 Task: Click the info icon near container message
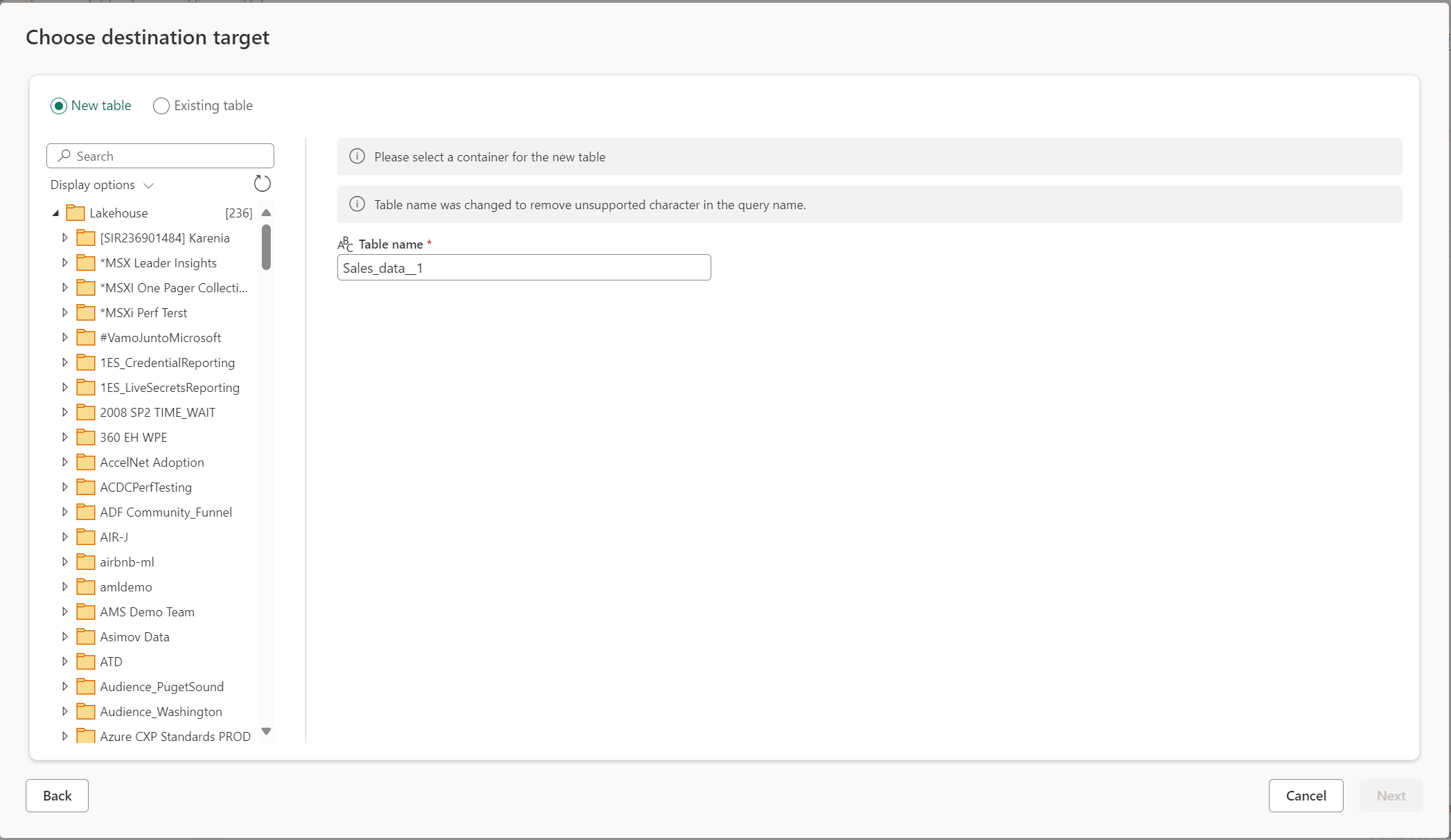click(357, 156)
